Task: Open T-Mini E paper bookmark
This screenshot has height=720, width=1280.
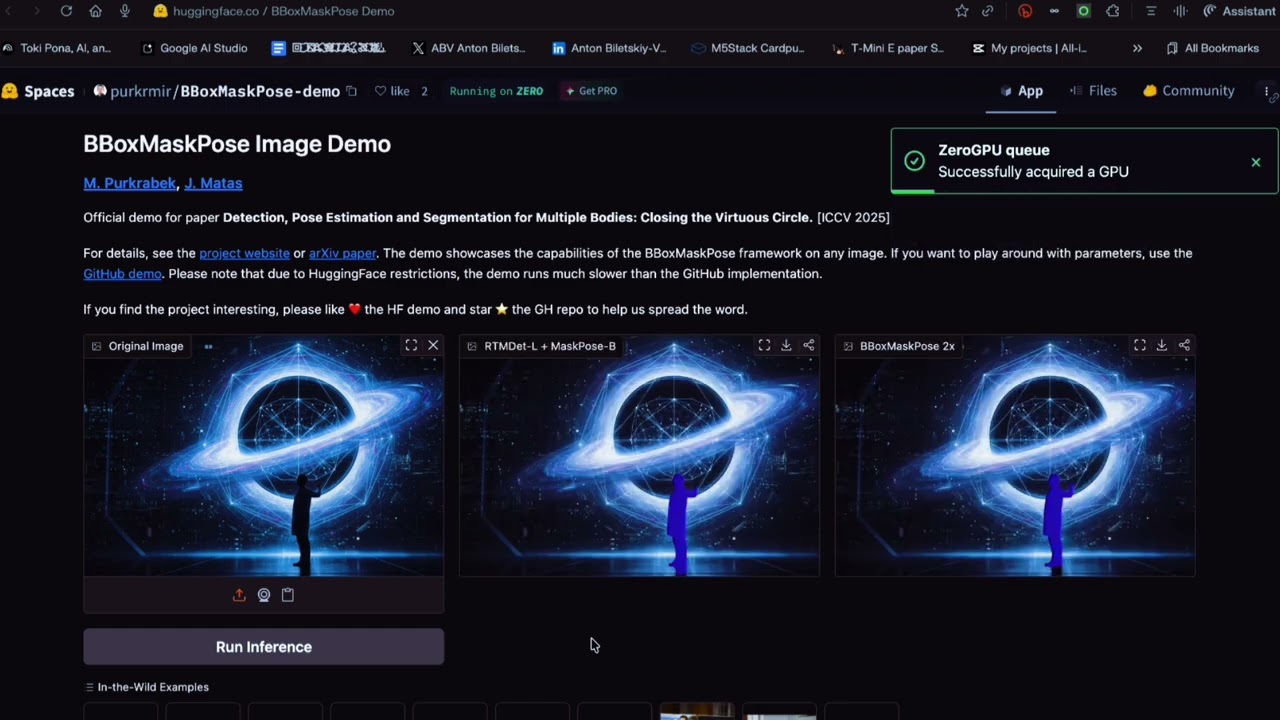Action: (x=888, y=48)
